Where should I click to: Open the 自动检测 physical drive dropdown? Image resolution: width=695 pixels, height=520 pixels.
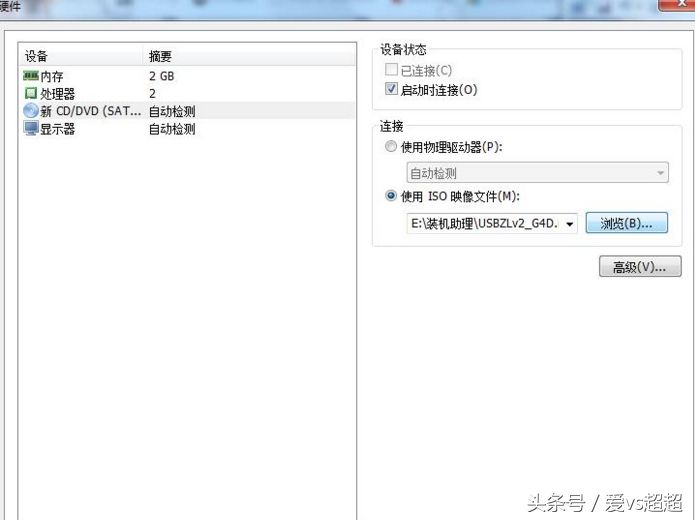tap(537, 172)
